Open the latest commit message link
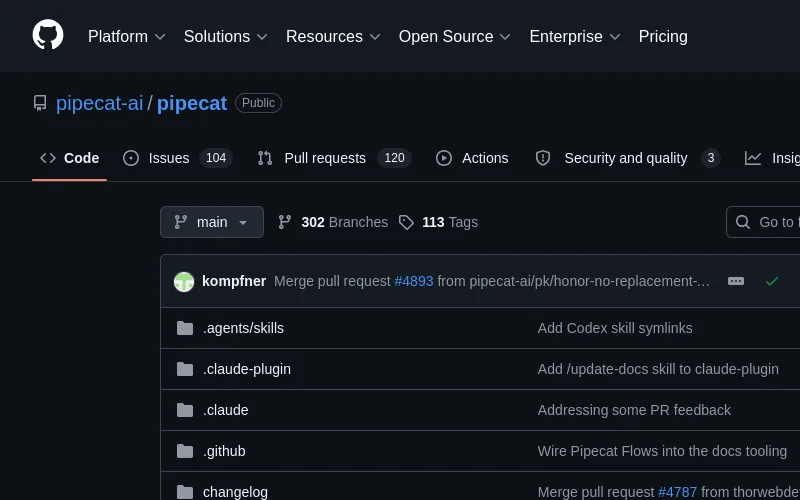Viewport: 800px width, 500px height. [491, 281]
